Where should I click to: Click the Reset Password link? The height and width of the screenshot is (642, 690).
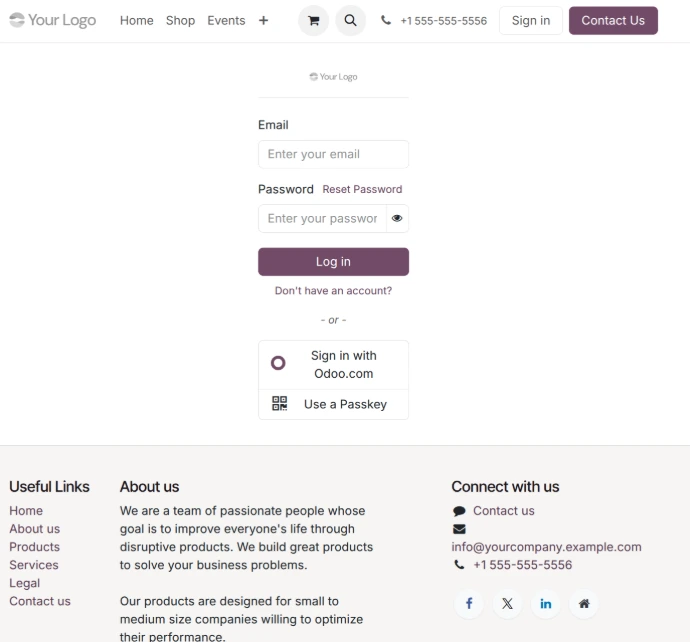point(362,189)
